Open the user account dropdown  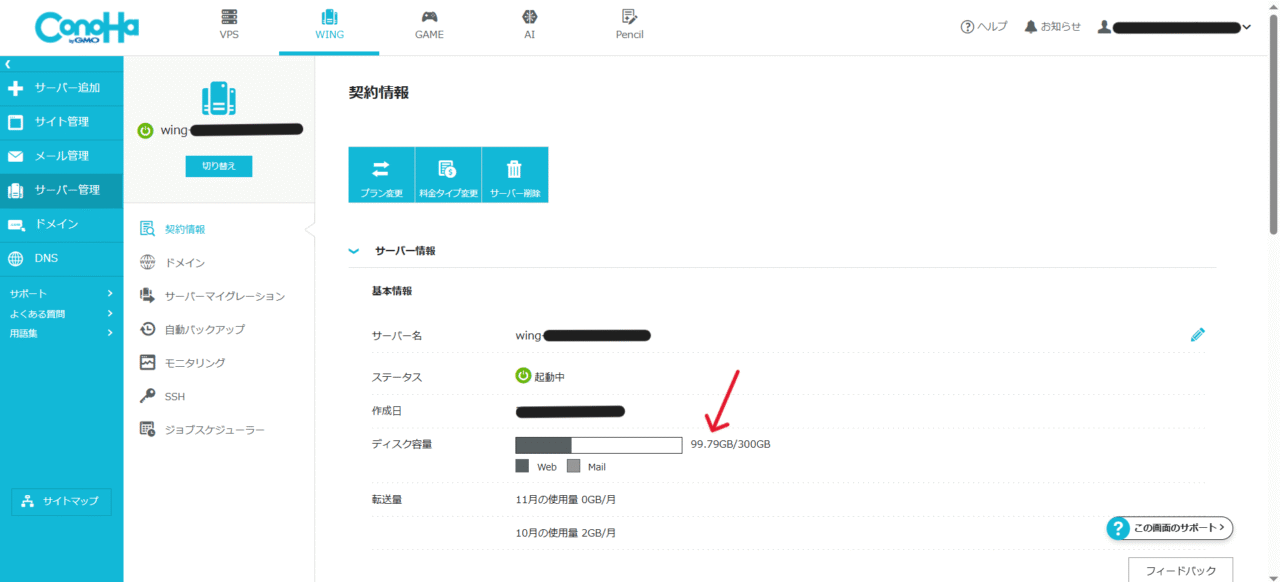[1174, 27]
